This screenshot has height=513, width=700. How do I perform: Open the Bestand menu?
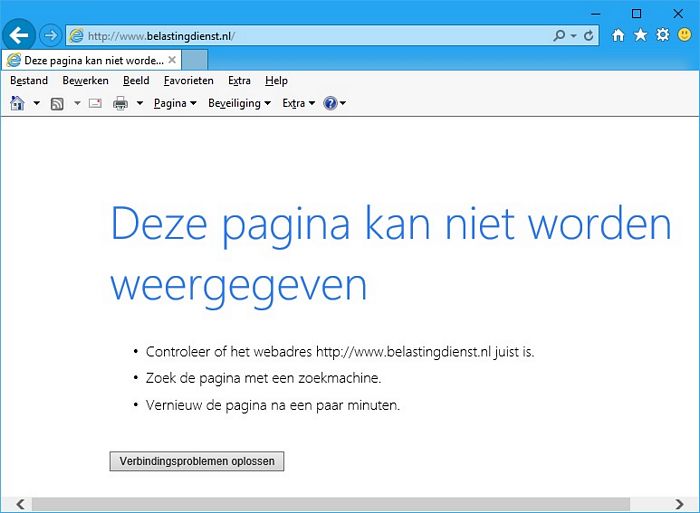(x=29, y=81)
